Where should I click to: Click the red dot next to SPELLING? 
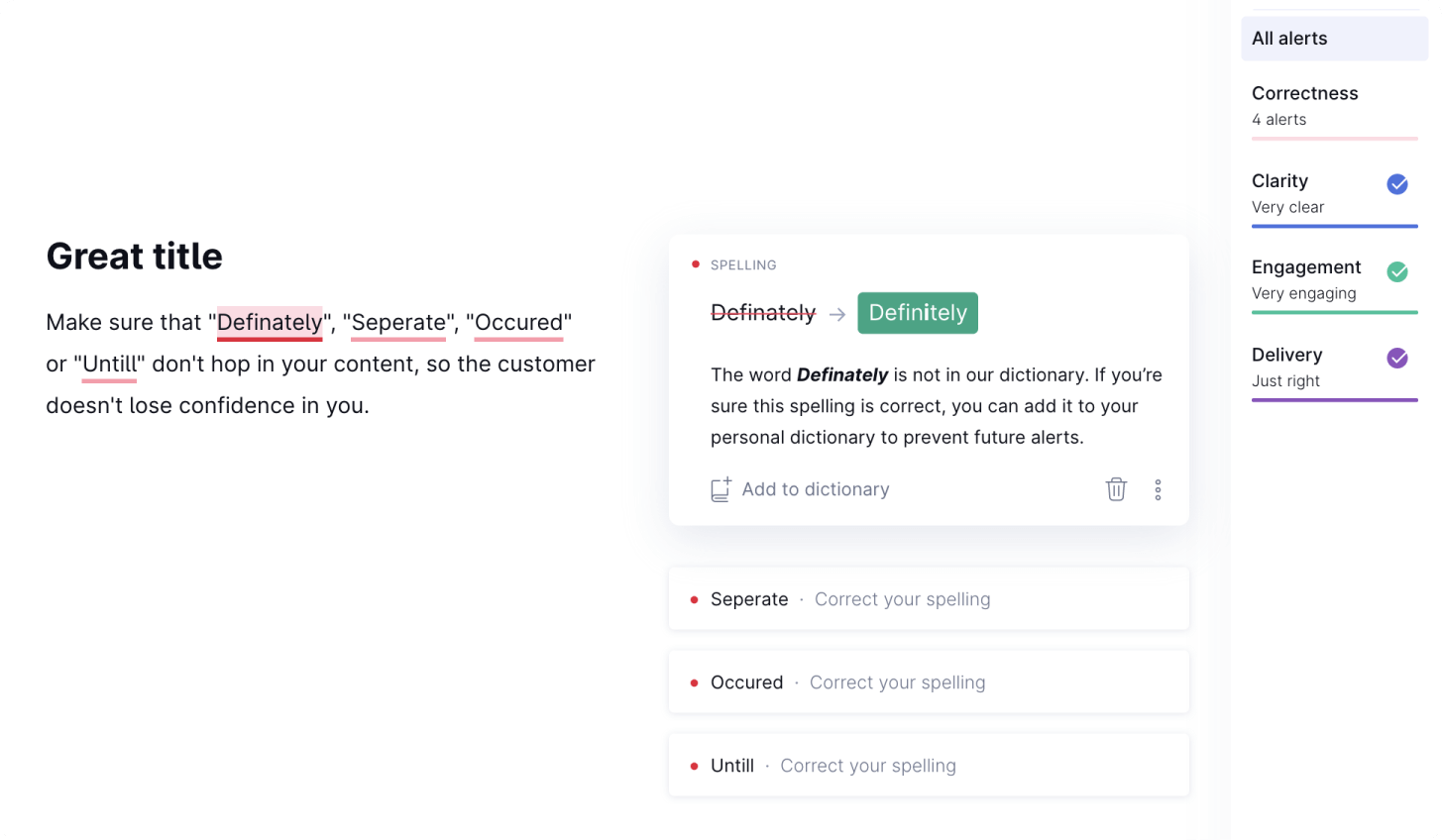coord(695,263)
